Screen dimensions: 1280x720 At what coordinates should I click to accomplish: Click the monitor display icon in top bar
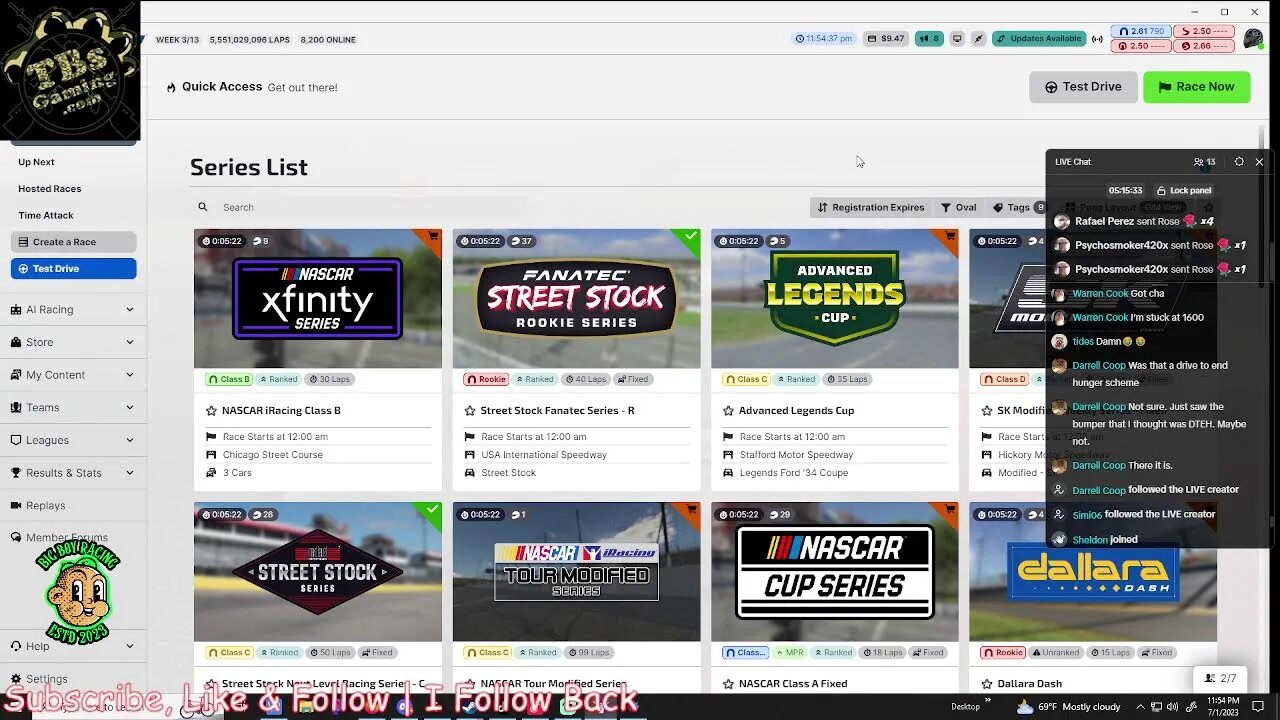pos(957,39)
